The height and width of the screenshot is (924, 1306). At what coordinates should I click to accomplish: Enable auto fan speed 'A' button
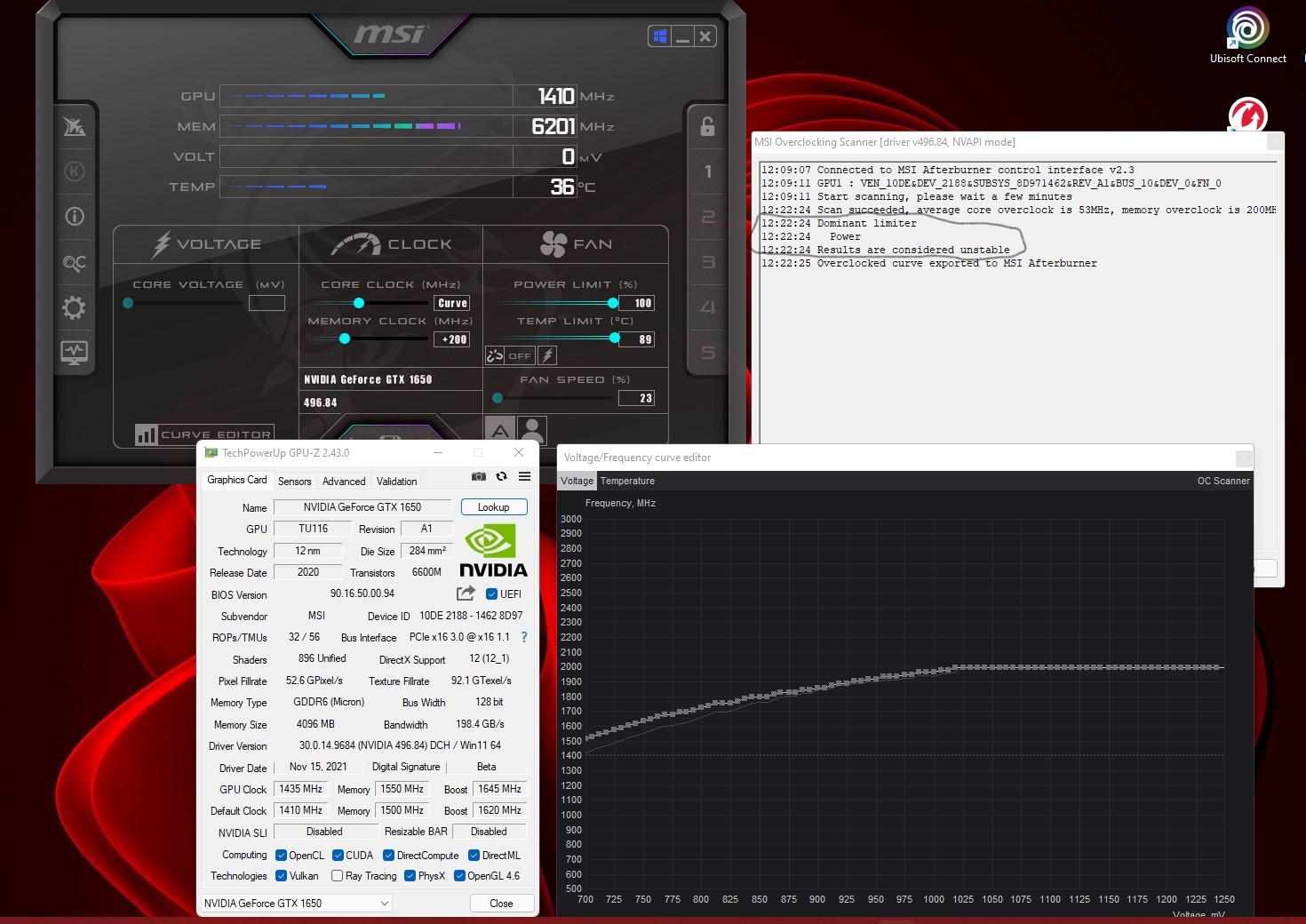point(500,431)
